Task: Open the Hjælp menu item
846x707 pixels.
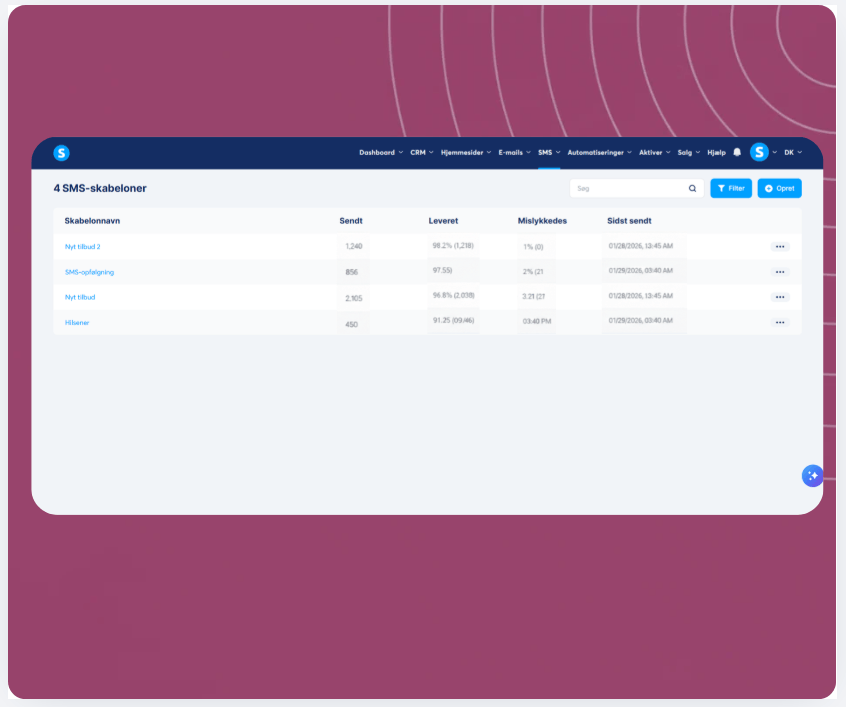Action: pyautogui.click(x=716, y=153)
